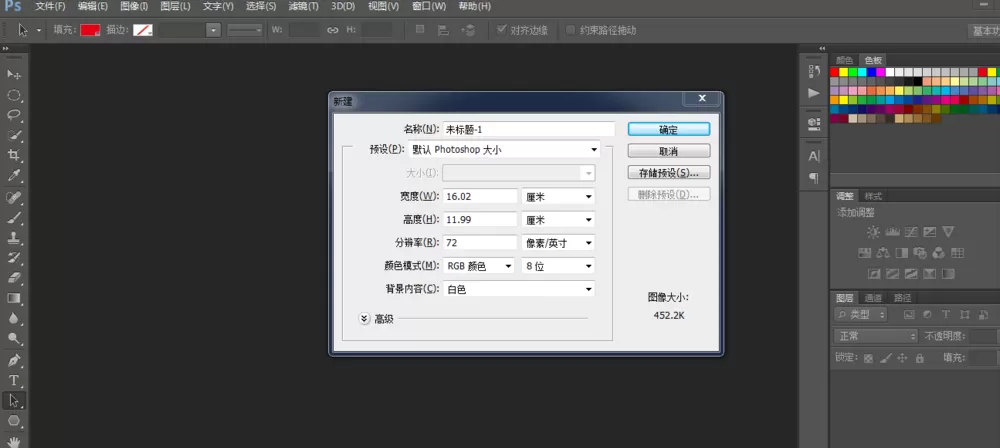
Task: Select the Move tool
Action: pos(13,75)
